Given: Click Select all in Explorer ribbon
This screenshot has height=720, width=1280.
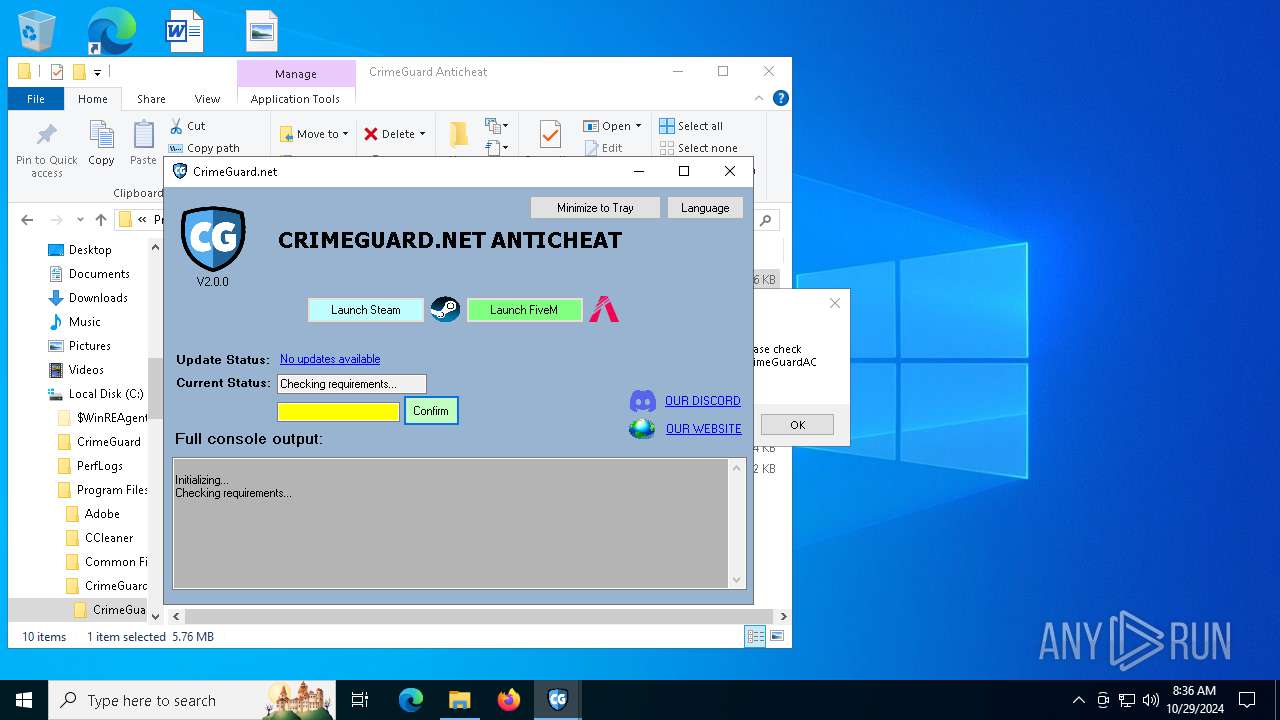Looking at the screenshot, I should tap(691, 126).
